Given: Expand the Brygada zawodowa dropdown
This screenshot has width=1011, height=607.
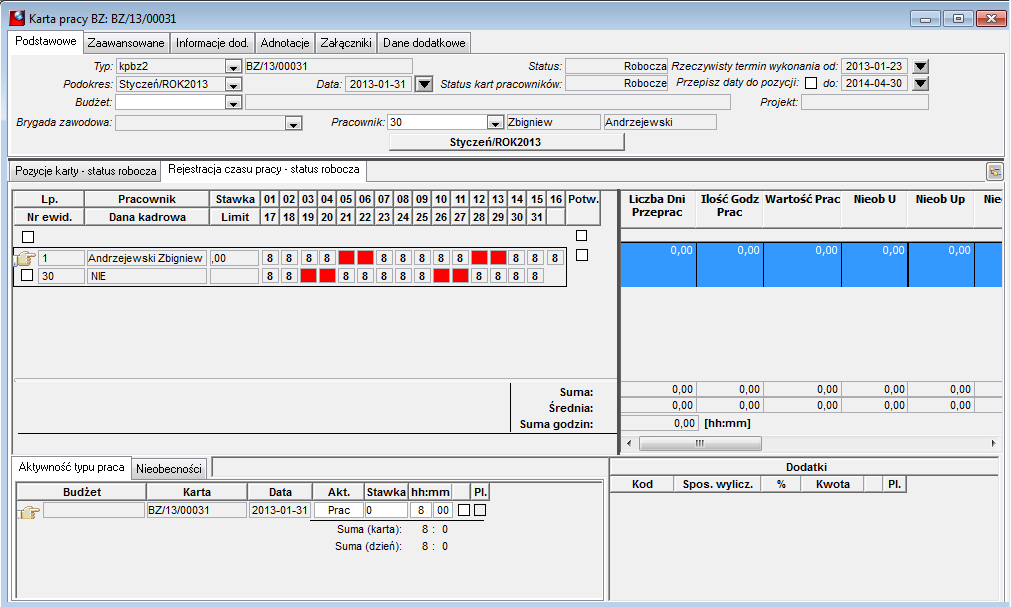Looking at the screenshot, I should [x=293, y=123].
